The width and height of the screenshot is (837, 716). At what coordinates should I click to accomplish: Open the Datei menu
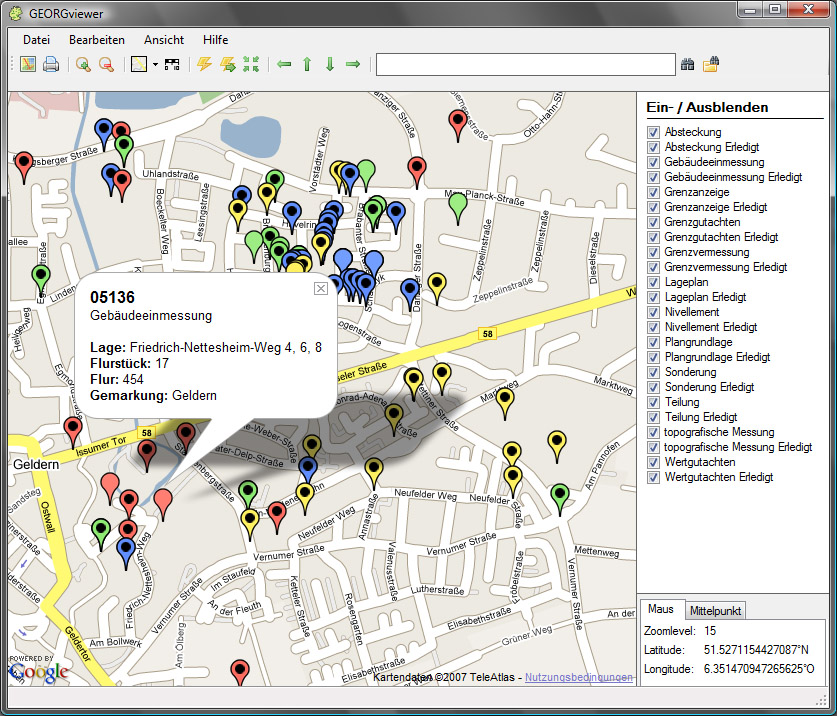coord(36,40)
